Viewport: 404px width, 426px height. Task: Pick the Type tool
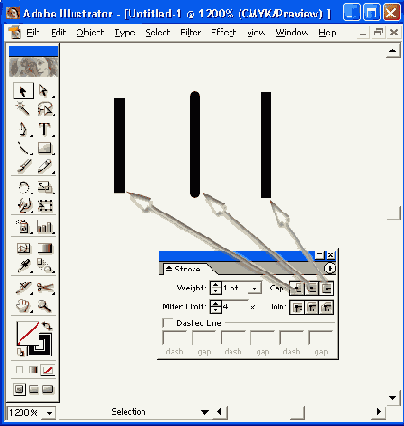(45, 129)
